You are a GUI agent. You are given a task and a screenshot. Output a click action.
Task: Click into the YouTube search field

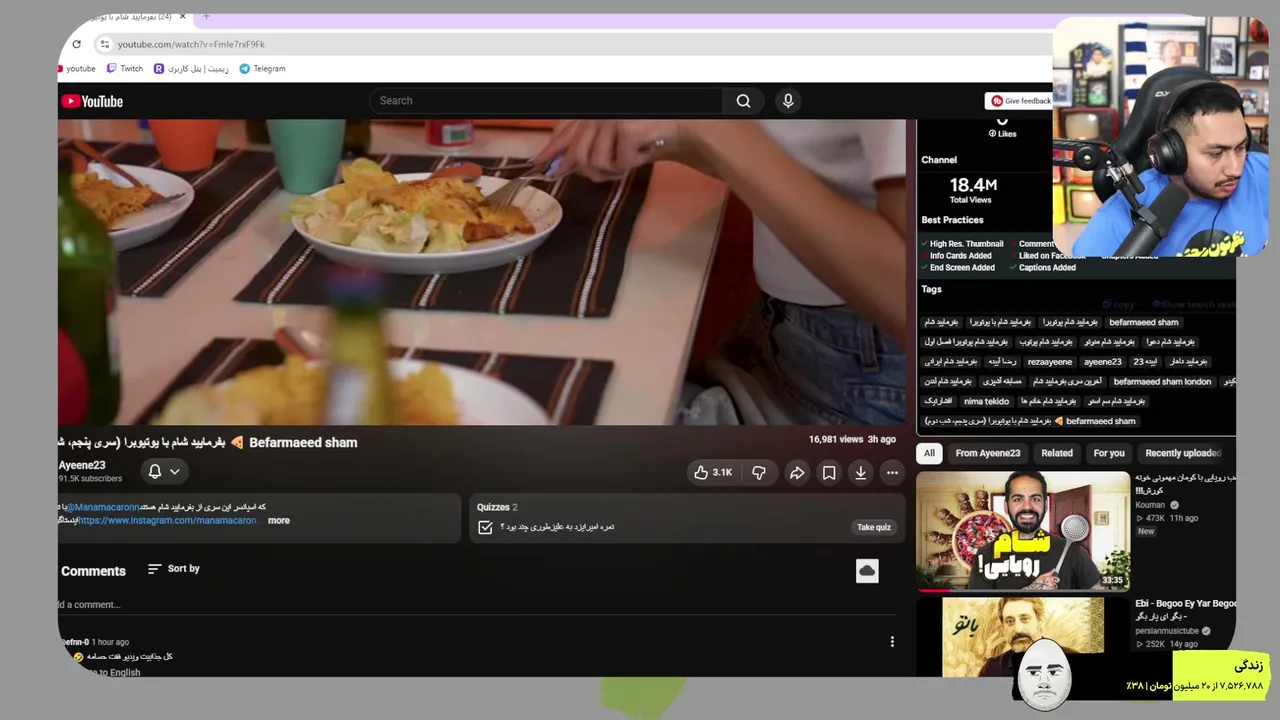pos(546,101)
